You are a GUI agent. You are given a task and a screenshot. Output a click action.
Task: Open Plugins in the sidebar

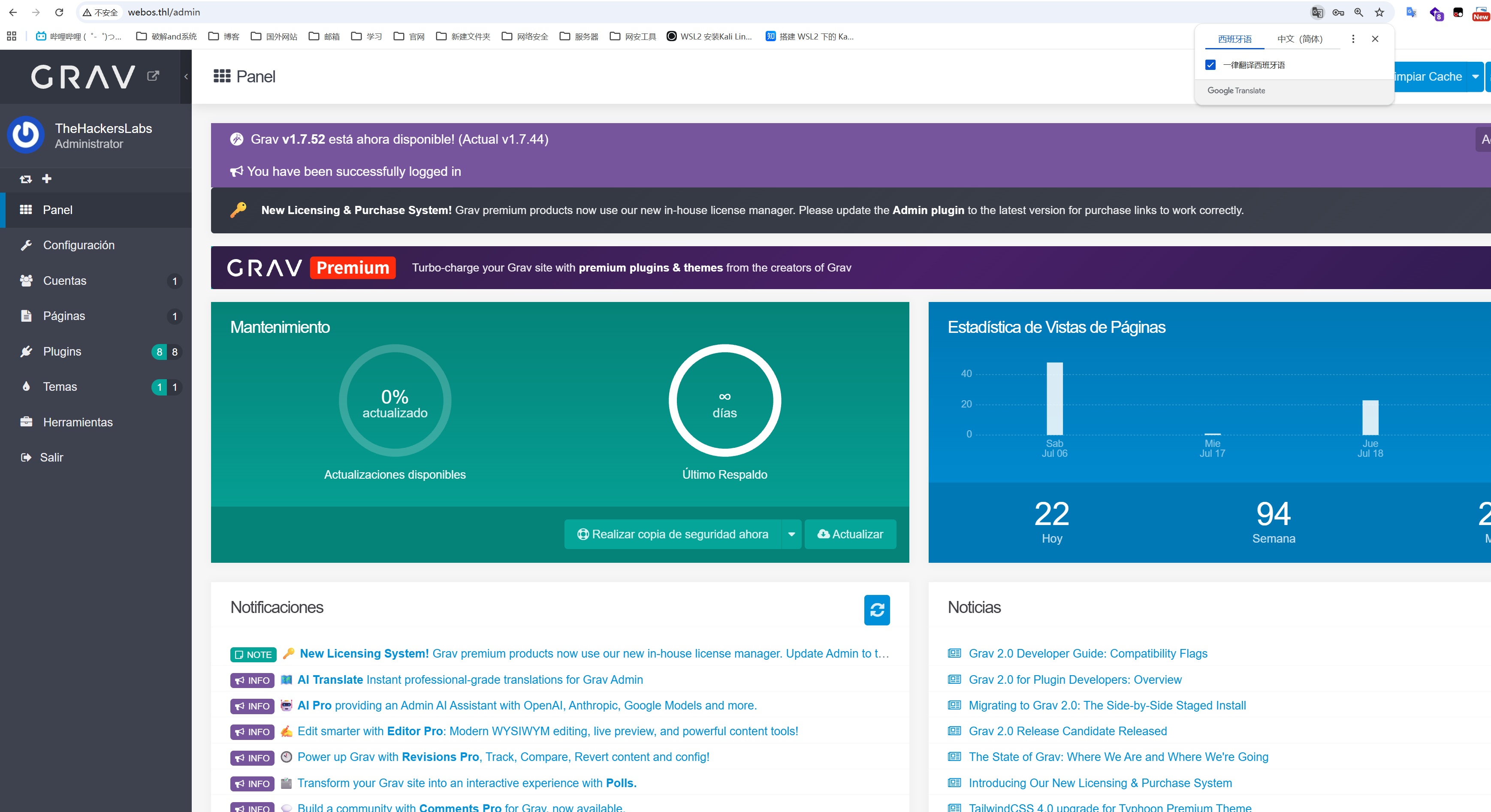tap(96, 351)
